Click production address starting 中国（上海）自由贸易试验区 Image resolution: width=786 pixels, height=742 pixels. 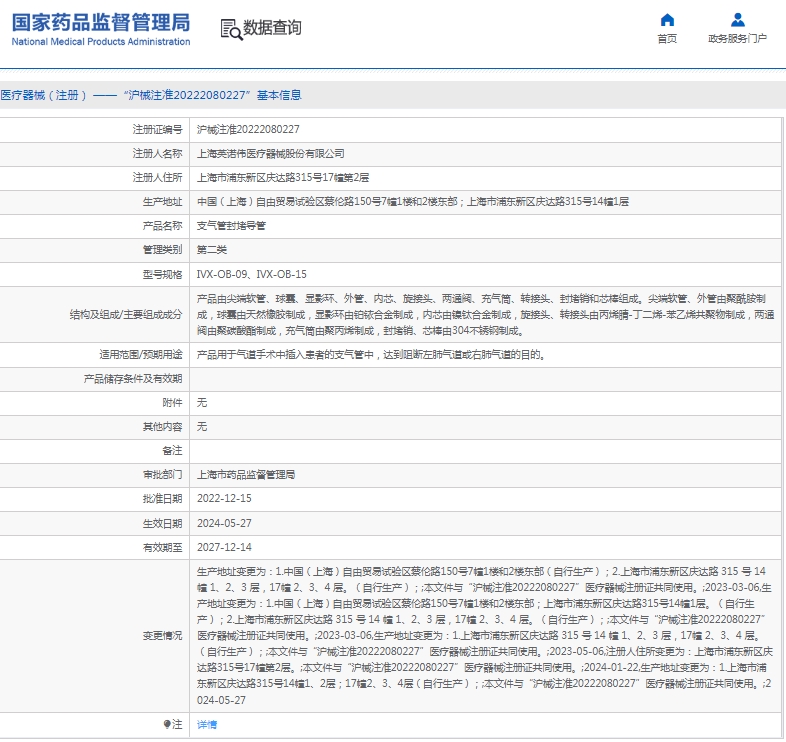coord(413,202)
